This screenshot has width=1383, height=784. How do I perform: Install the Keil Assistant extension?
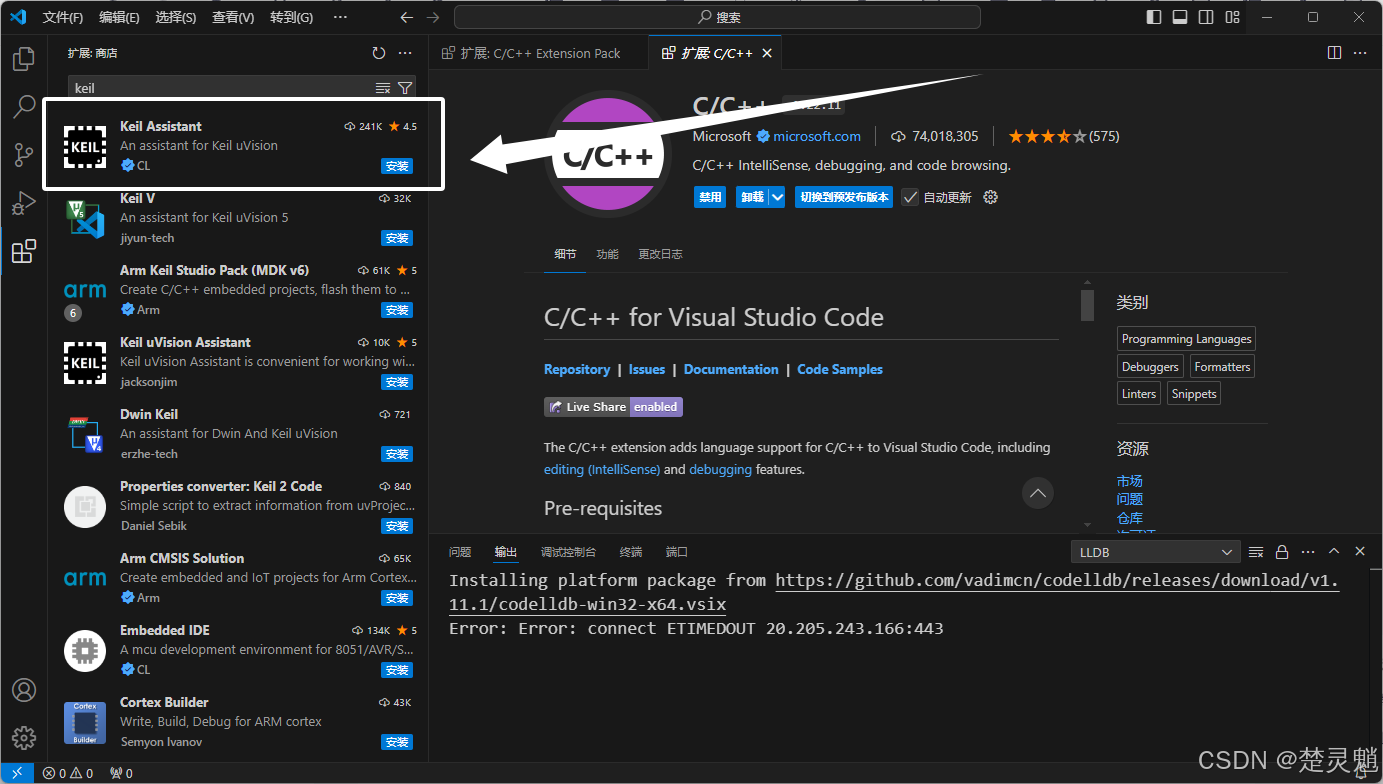397,166
